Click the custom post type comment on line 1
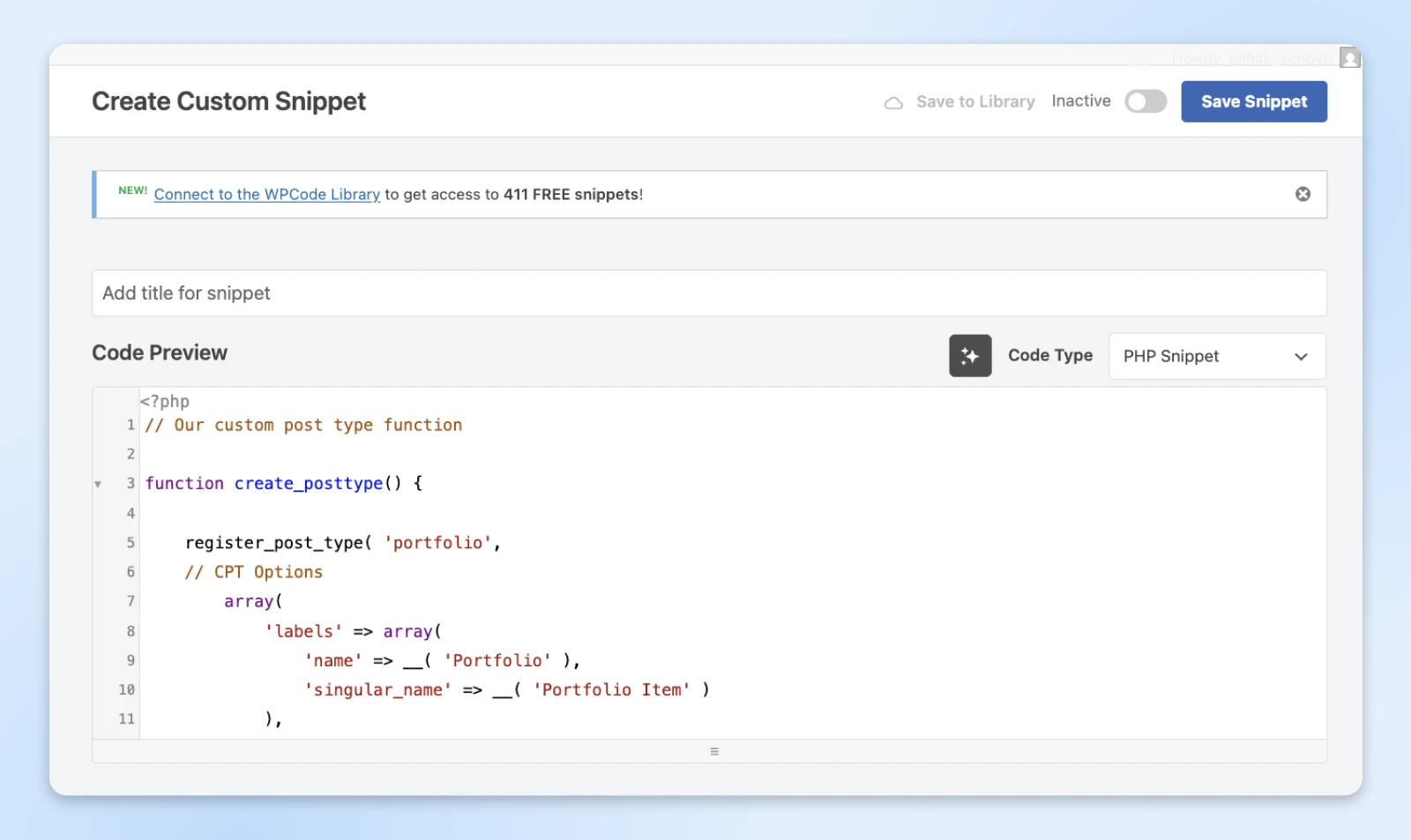 pyautogui.click(x=303, y=425)
